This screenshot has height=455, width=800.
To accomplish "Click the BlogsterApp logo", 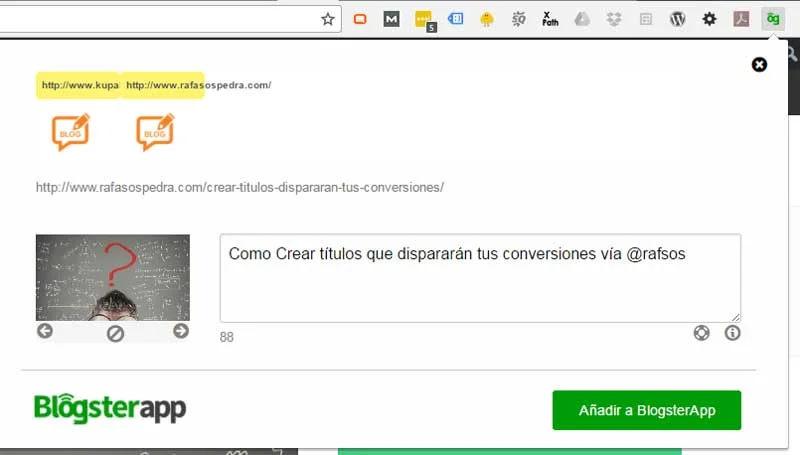I will point(110,409).
